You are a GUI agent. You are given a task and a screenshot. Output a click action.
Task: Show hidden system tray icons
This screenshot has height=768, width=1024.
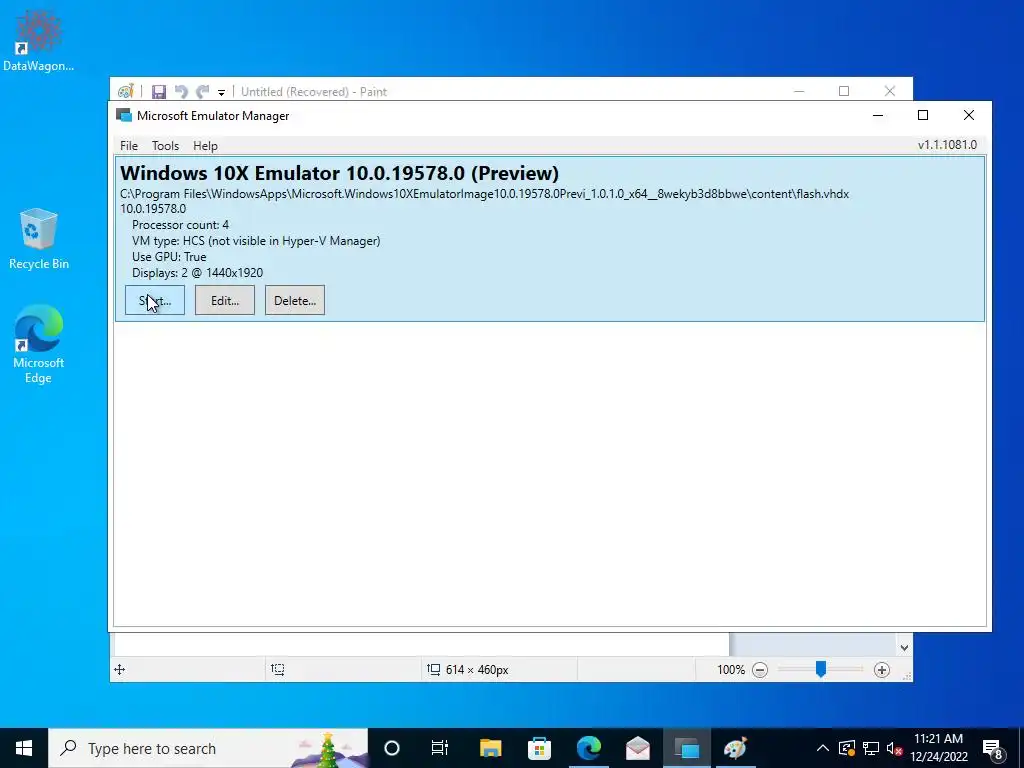click(x=823, y=748)
